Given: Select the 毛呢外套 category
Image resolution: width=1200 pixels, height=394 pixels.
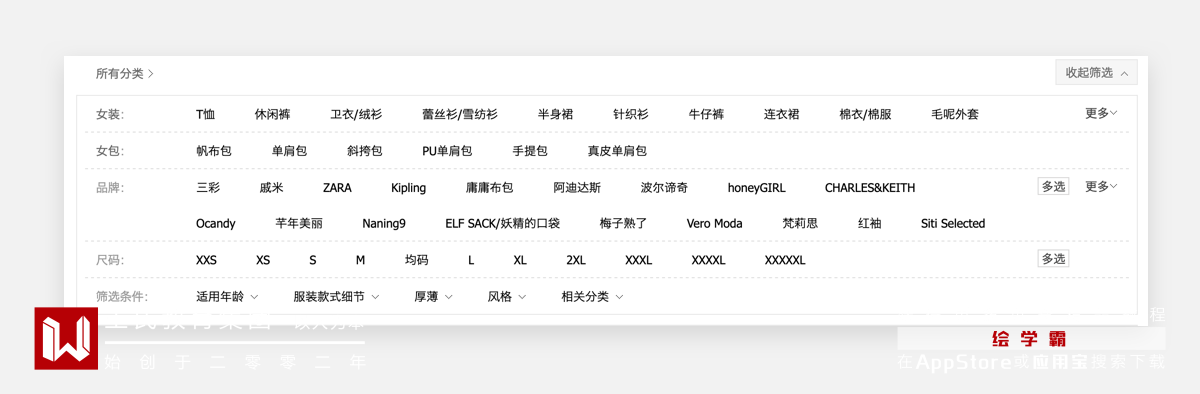Looking at the screenshot, I should [955, 114].
